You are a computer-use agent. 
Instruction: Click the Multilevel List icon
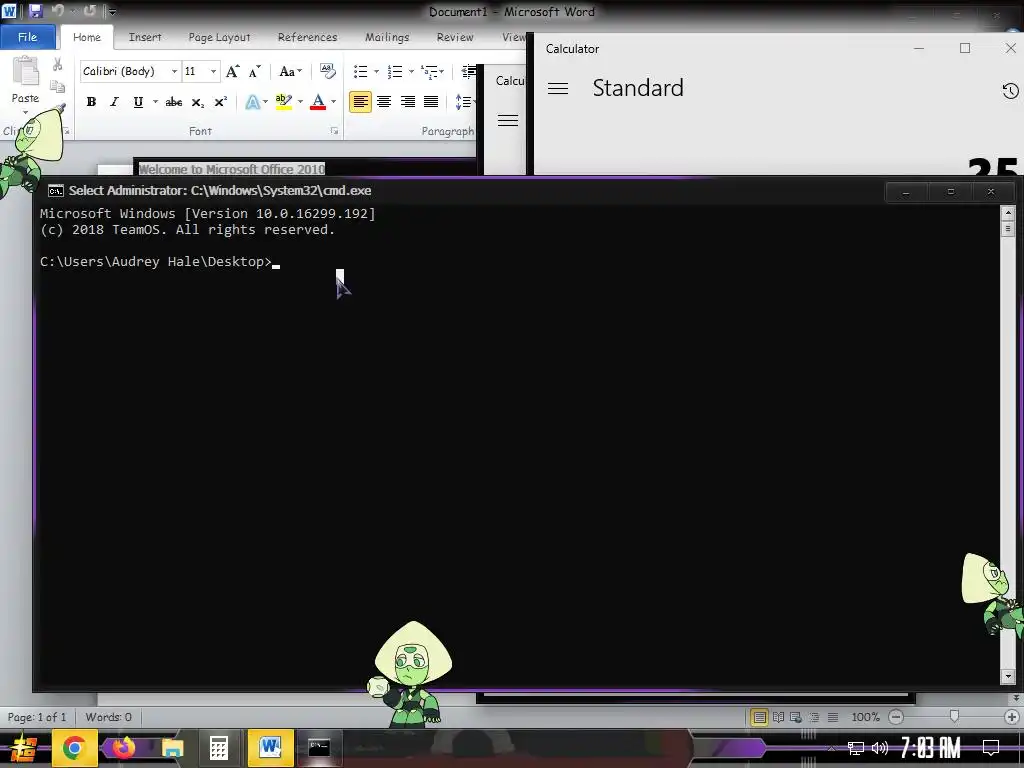click(x=430, y=71)
